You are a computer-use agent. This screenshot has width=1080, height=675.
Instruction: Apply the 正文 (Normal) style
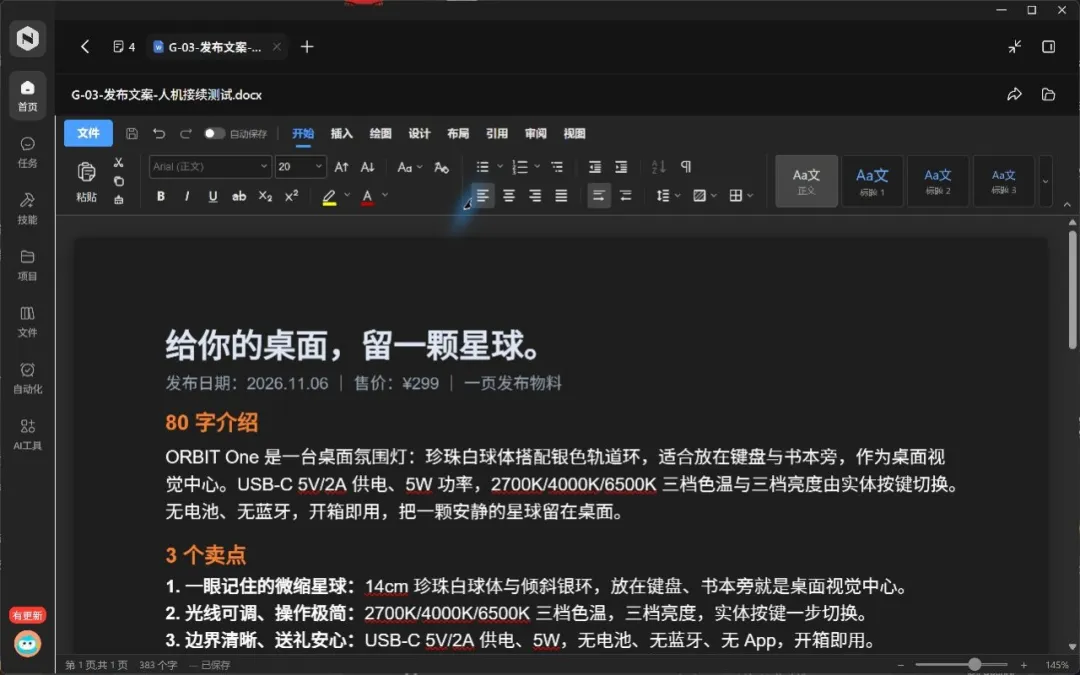tap(807, 181)
